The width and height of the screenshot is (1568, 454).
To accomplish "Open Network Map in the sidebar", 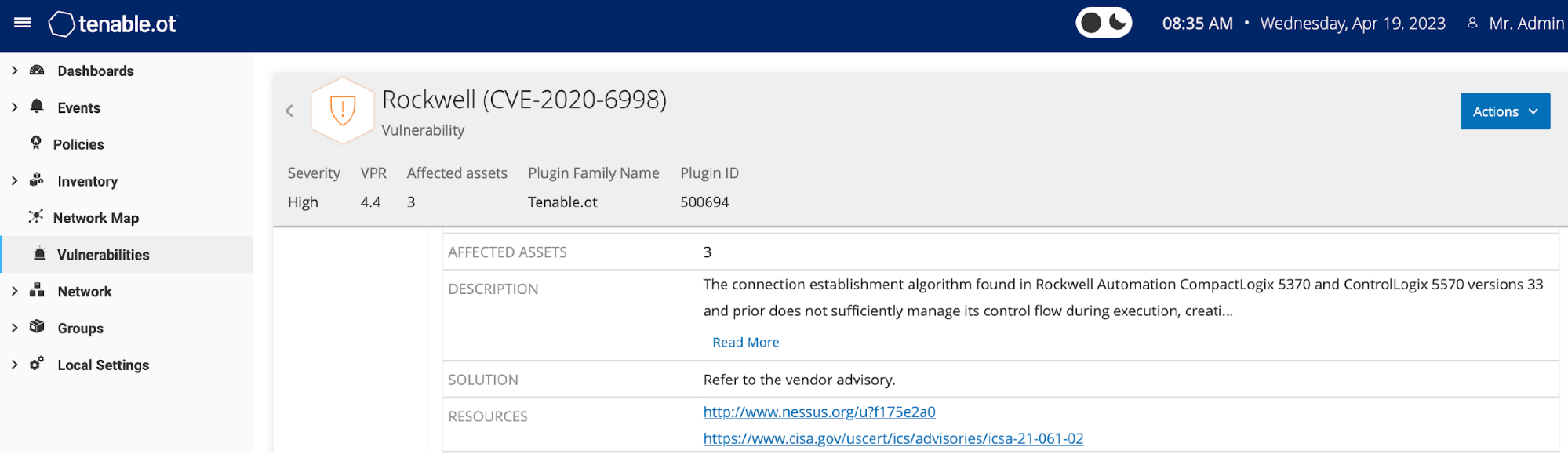I will click(x=96, y=218).
